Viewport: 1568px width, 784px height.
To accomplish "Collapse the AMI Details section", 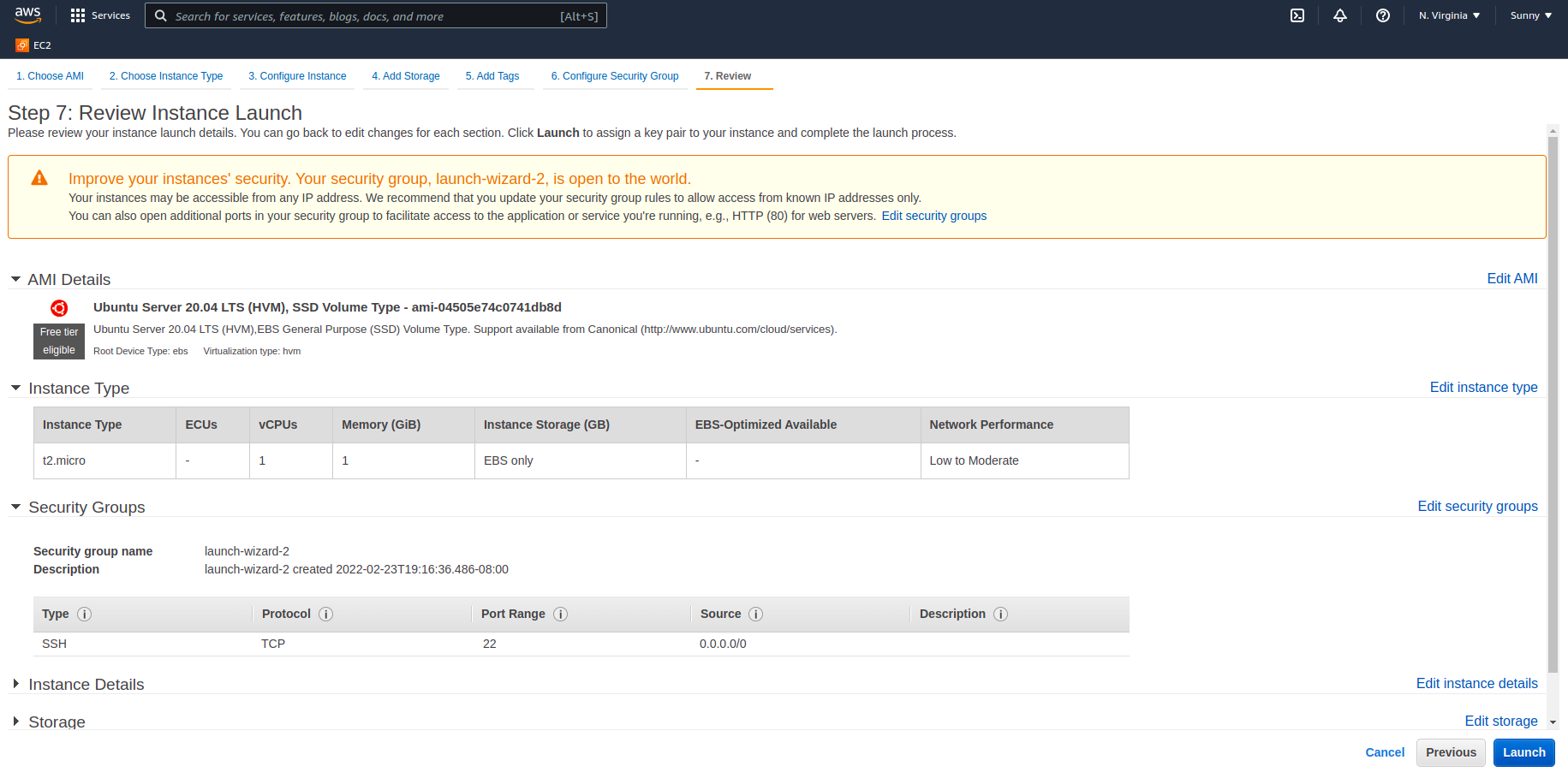I will click(x=15, y=278).
